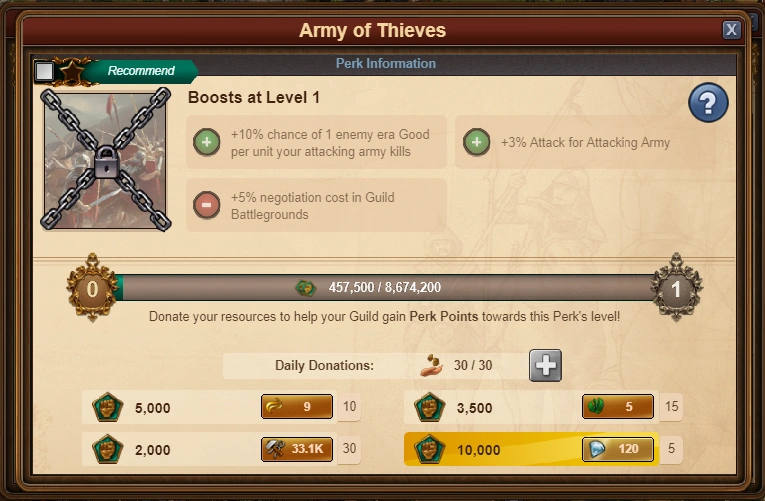Click the level 1 silver medallion
The height and width of the screenshot is (501, 765).
(676, 288)
